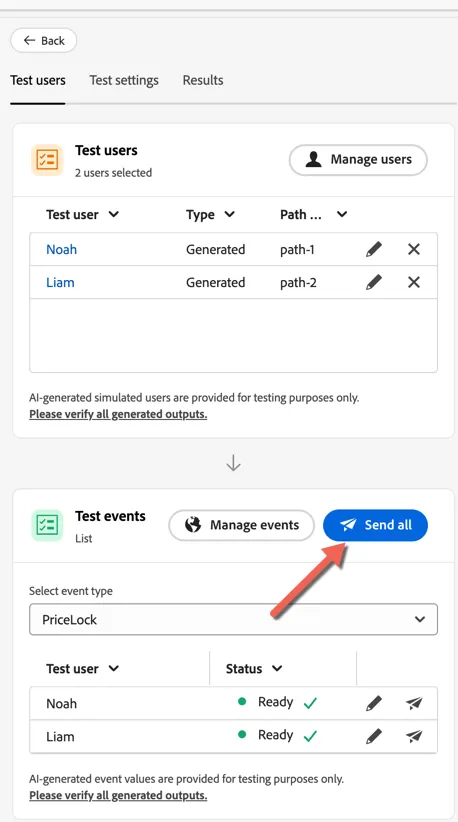This screenshot has height=822, width=458.
Task: Switch to the Test users tab
Action: (x=38, y=80)
